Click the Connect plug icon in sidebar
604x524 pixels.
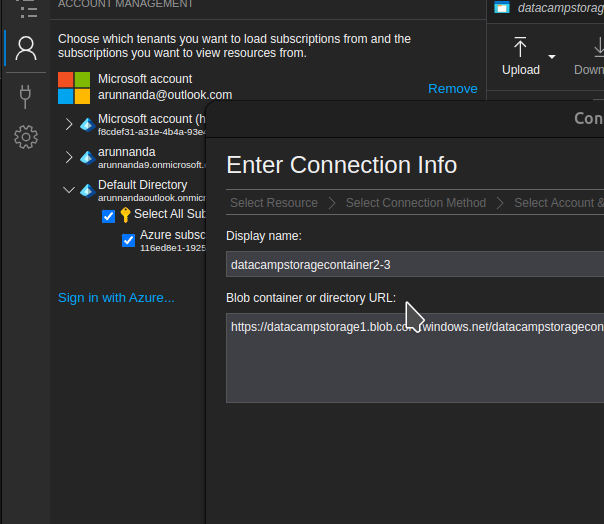(x=26, y=95)
